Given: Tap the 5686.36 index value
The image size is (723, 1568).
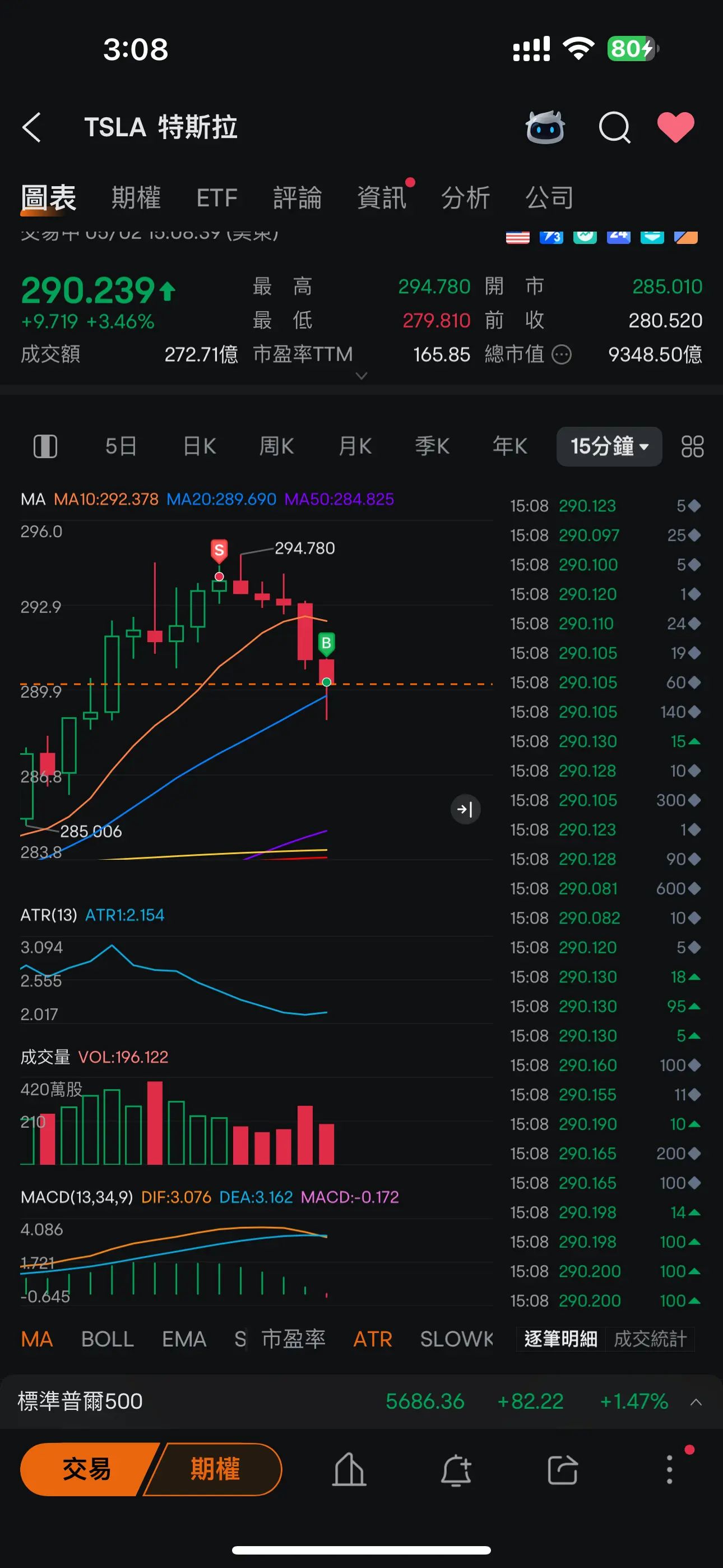Looking at the screenshot, I should click(425, 1402).
